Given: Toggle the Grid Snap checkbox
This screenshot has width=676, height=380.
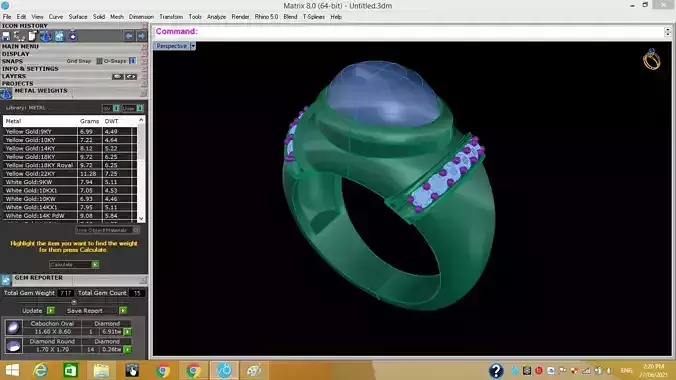Looking at the screenshot, I should tap(99, 61).
